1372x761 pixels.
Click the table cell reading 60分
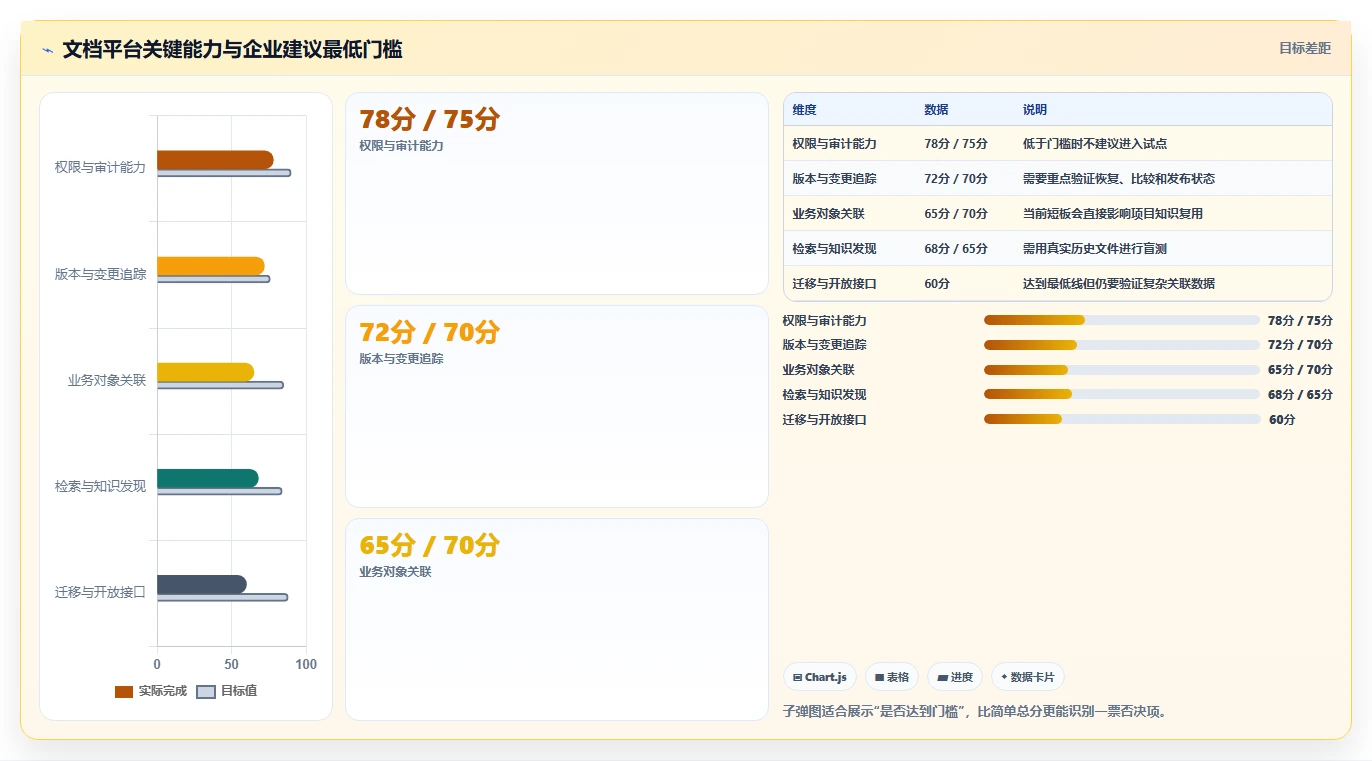937,284
